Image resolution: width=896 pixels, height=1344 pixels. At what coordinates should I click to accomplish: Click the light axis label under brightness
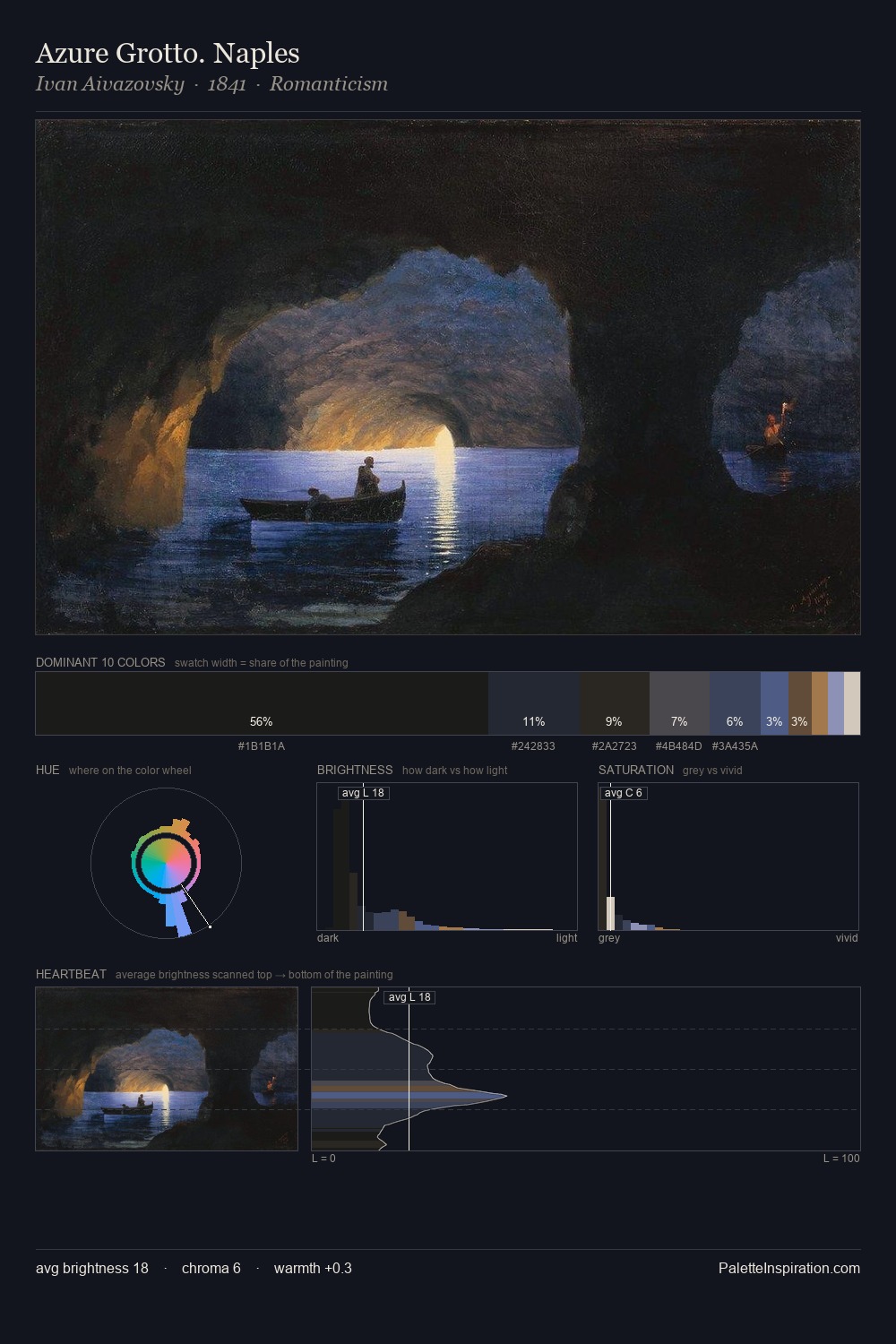point(566,938)
